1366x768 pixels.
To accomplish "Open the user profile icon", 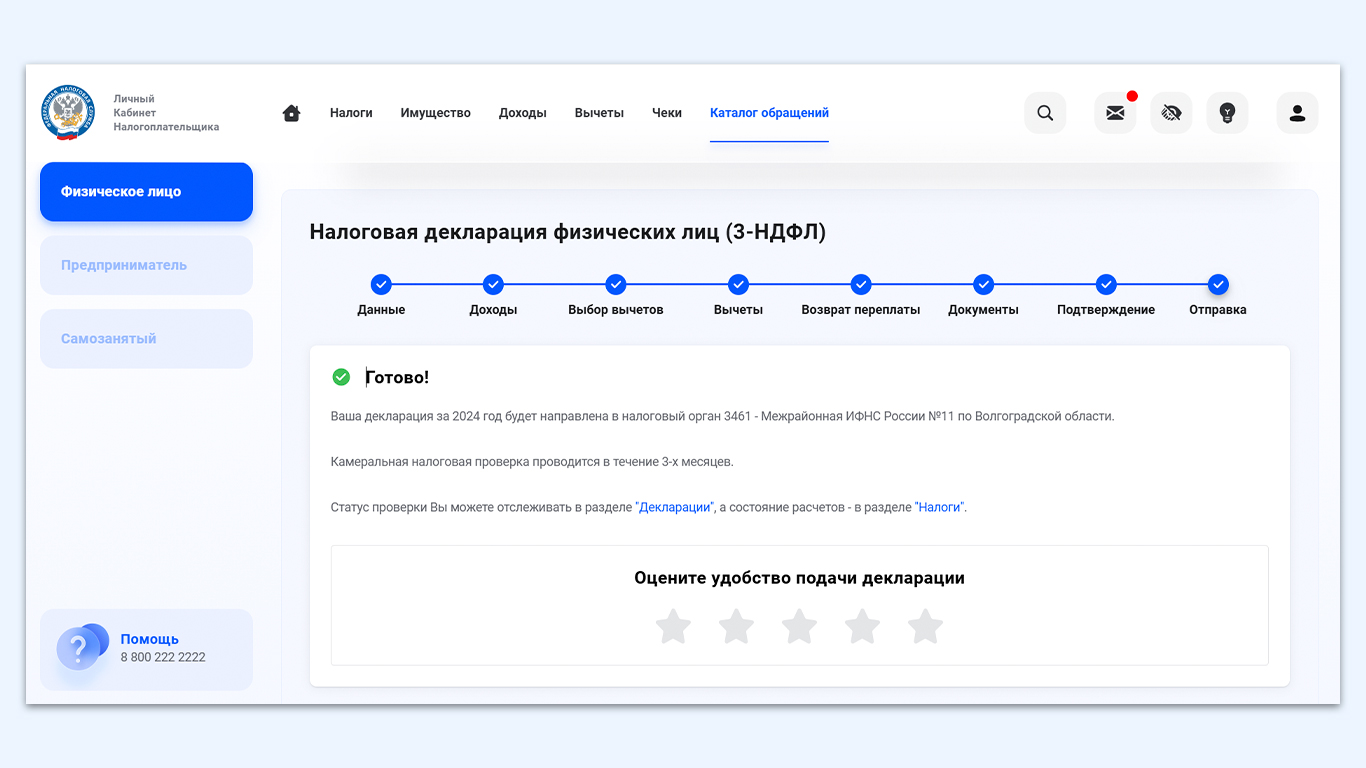I will tap(1297, 113).
